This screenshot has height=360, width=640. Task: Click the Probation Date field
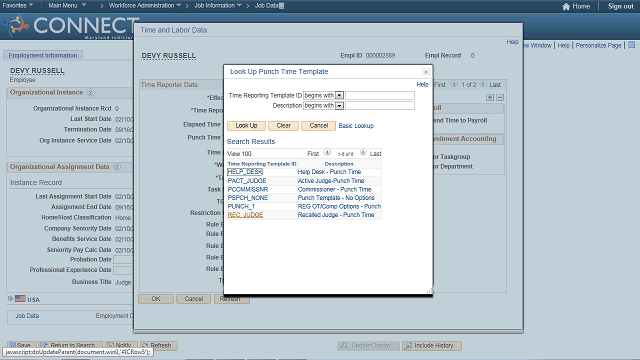123,260
